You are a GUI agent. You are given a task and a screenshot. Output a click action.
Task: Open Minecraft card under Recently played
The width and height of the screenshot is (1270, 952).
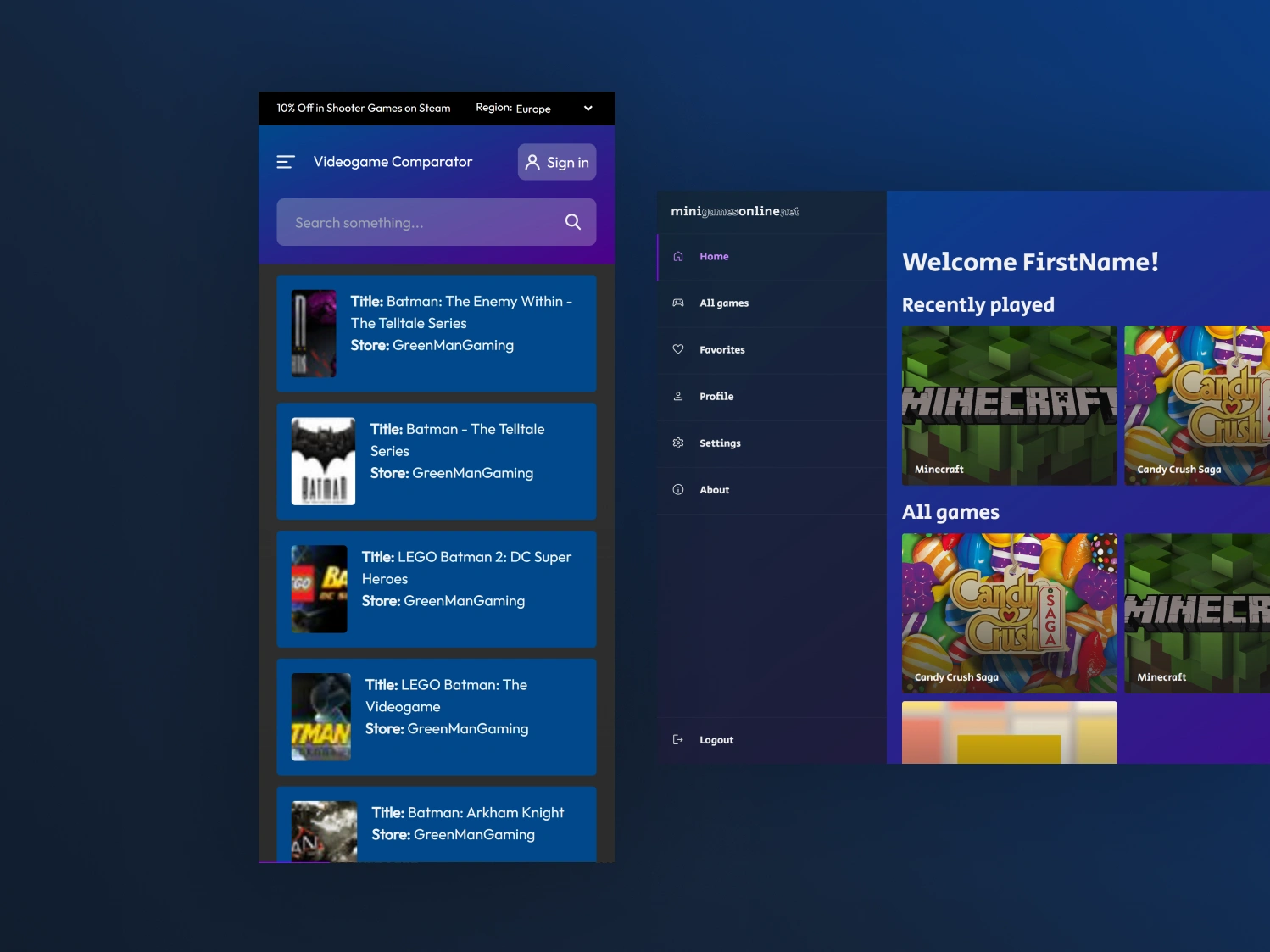(1009, 405)
